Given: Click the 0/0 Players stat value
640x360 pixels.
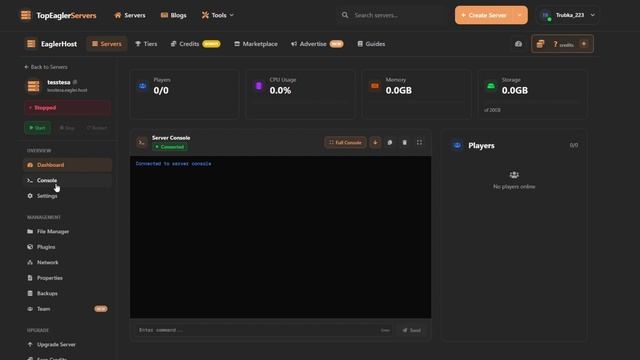Looking at the screenshot, I should (161, 91).
